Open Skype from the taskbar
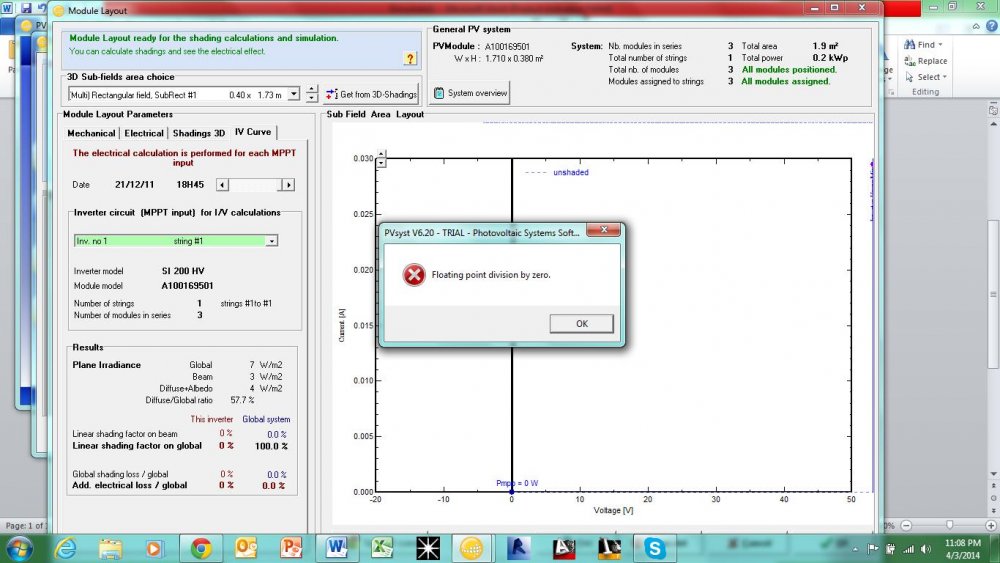Screen dimensions: 1000x563 coord(654,547)
